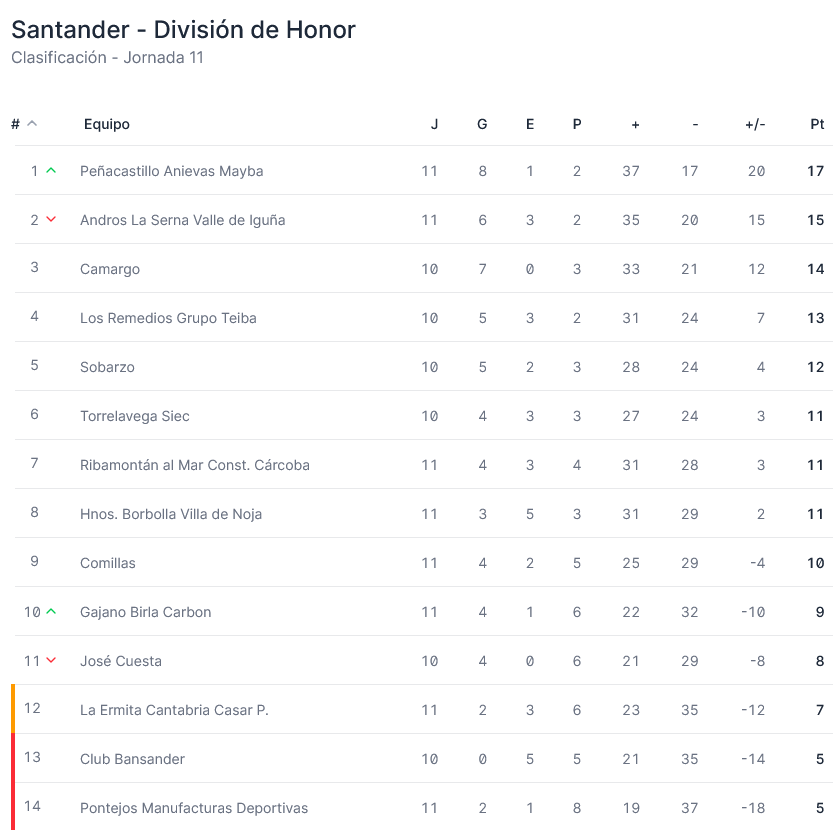Viewport: 833px width, 830px height.
Task: Sort table by Equipo column header
Action: (x=107, y=124)
